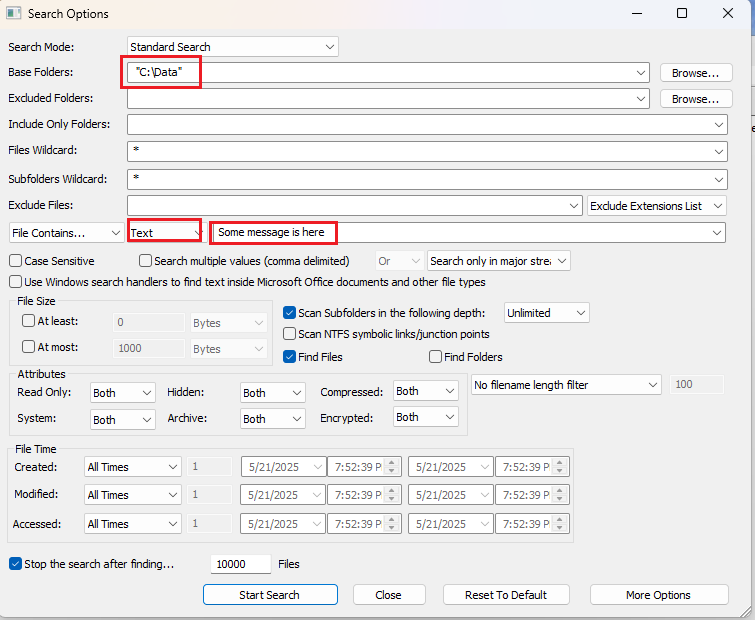The height and width of the screenshot is (620, 755).
Task: Click Browse button for Base Folders
Action: (x=696, y=73)
